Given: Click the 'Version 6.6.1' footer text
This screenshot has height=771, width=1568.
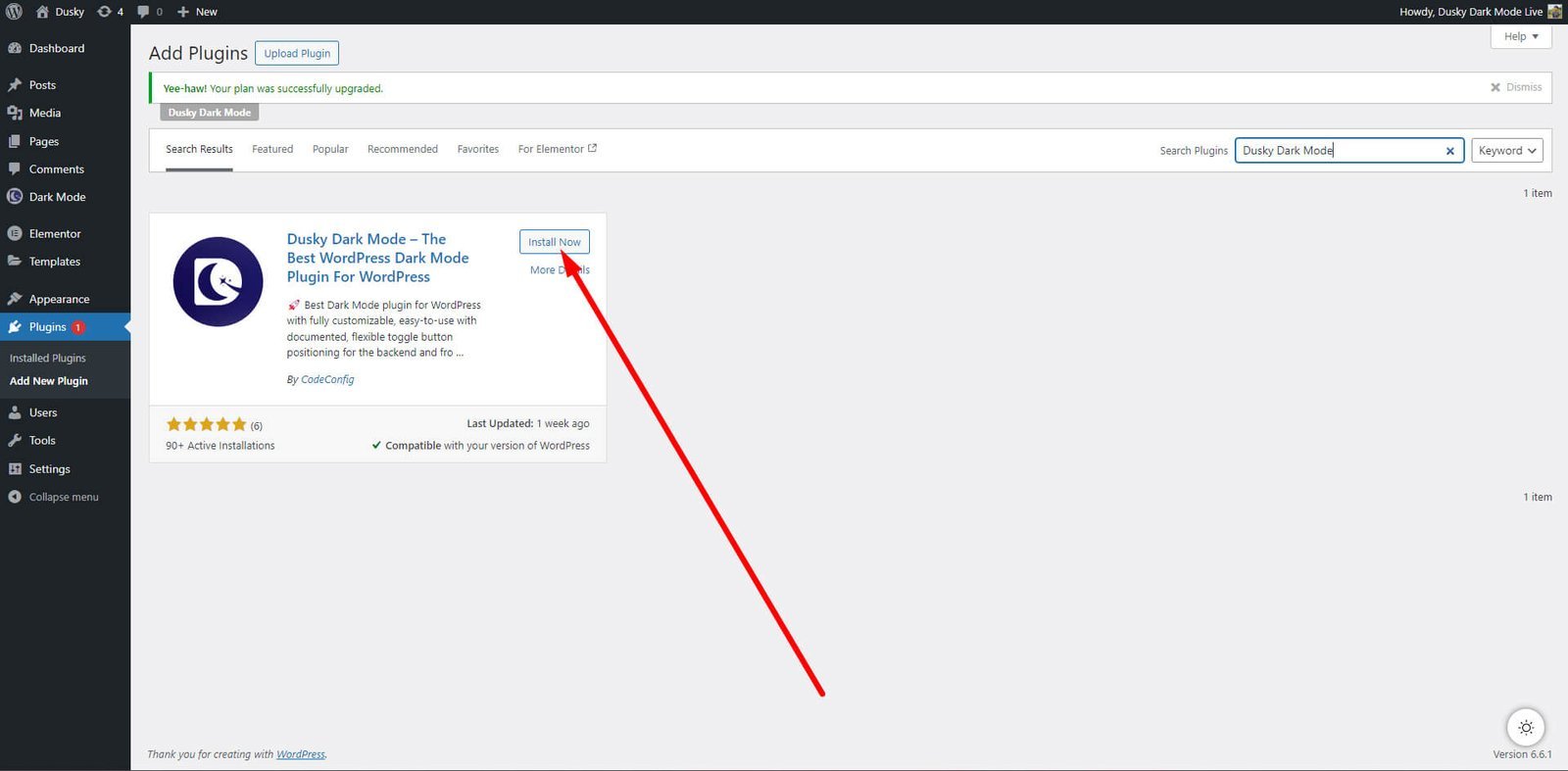Looking at the screenshot, I should pyautogui.click(x=1522, y=754).
